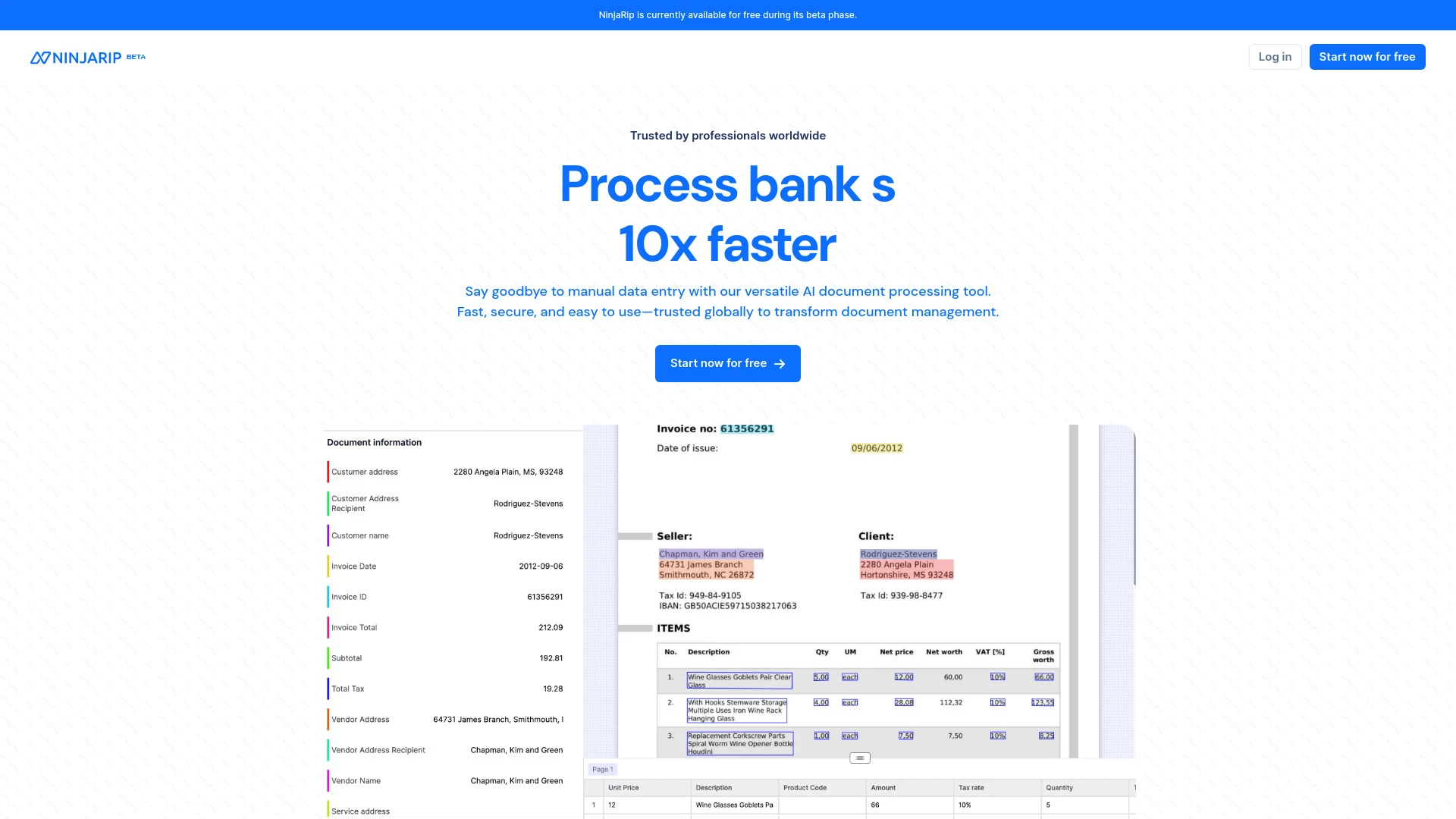1456x819 pixels.
Task: Click the Log in button in navbar
Action: pyautogui.click(x=1275, y=56)
